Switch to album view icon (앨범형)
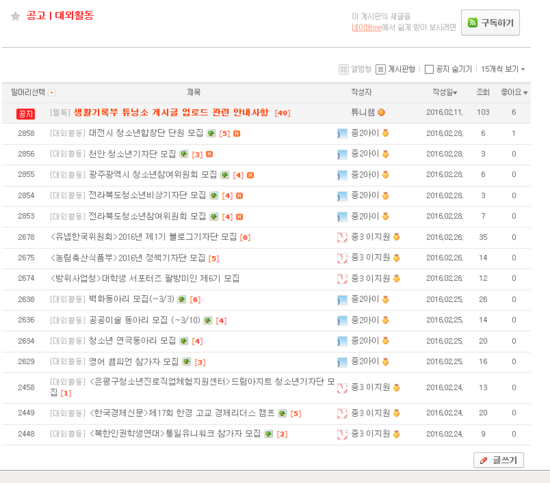Screen dimensions: 550x483 tap(343, 69)
